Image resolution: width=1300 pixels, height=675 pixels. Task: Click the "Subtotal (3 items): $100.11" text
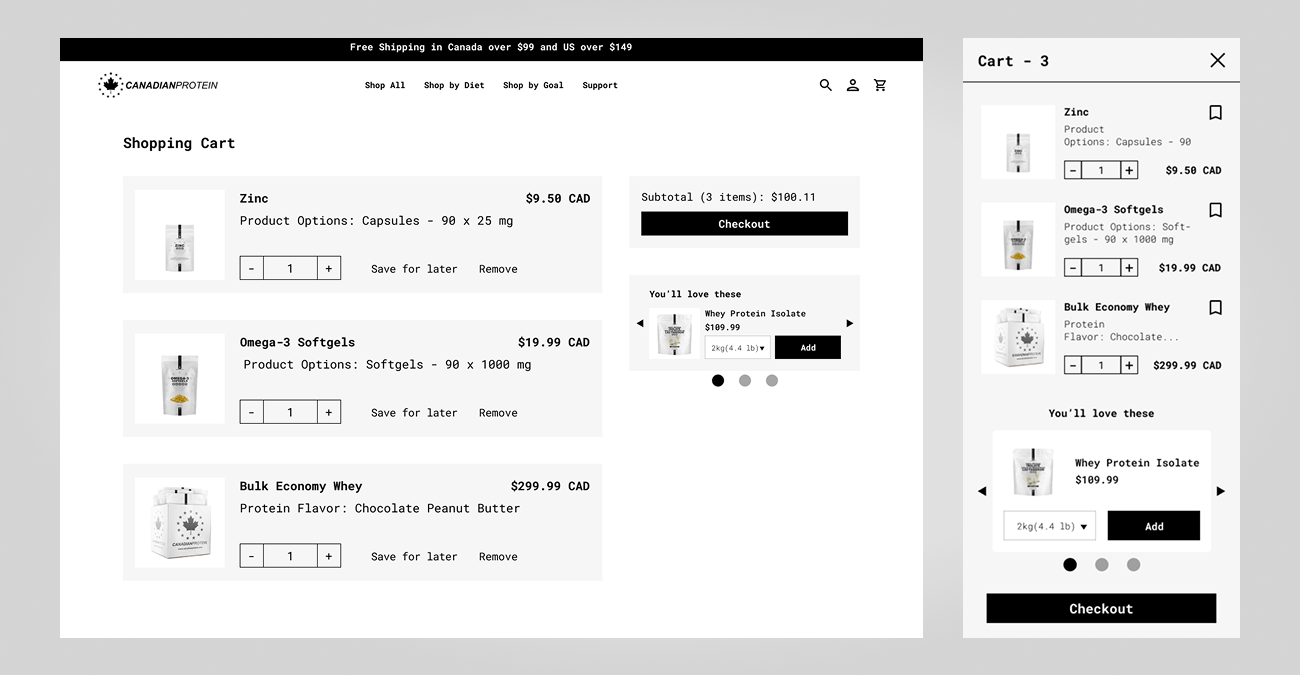pyautogui.click(x=728, y=197)
